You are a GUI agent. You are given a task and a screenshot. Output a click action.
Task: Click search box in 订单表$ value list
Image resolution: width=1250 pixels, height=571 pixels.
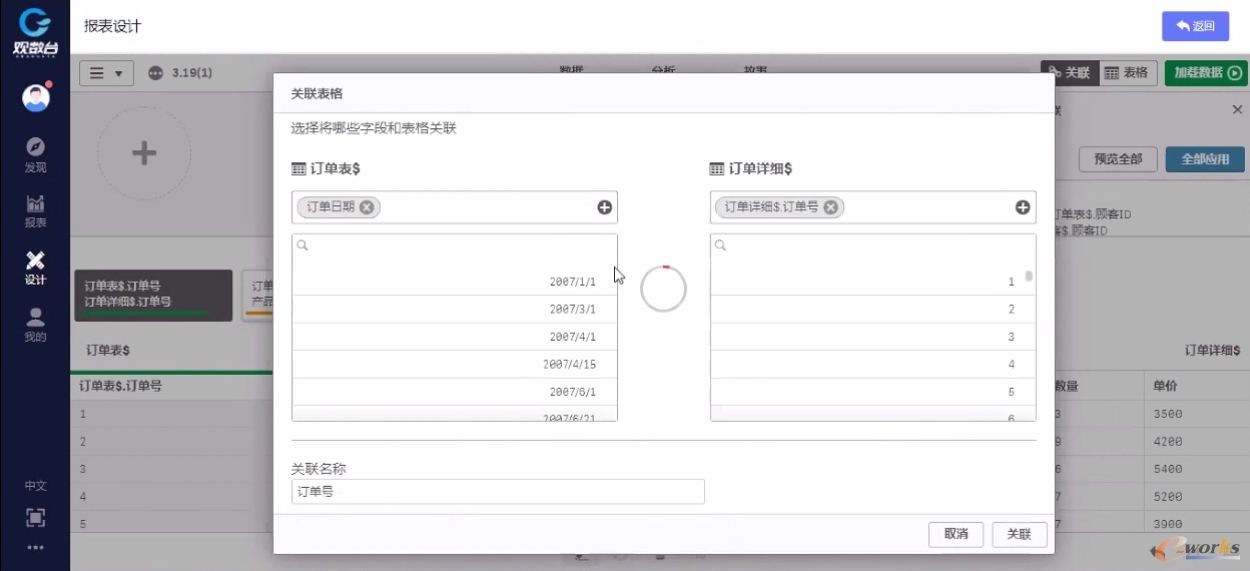click(455, 245)
